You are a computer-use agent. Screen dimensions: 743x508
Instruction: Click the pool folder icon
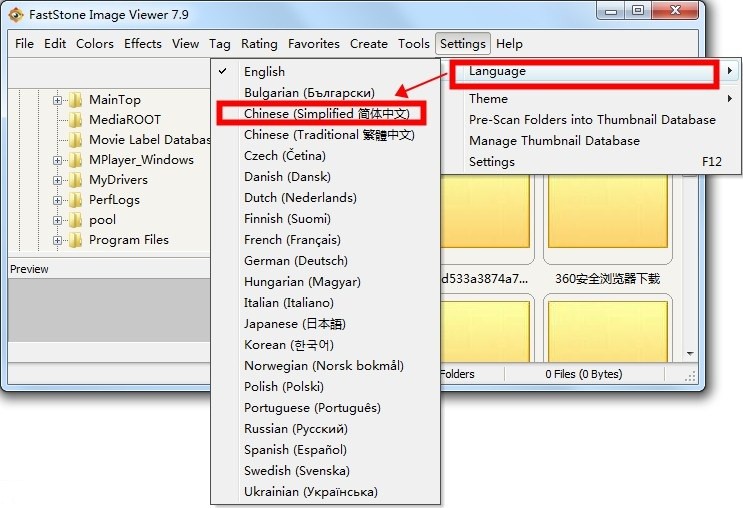tap(75, 220)
